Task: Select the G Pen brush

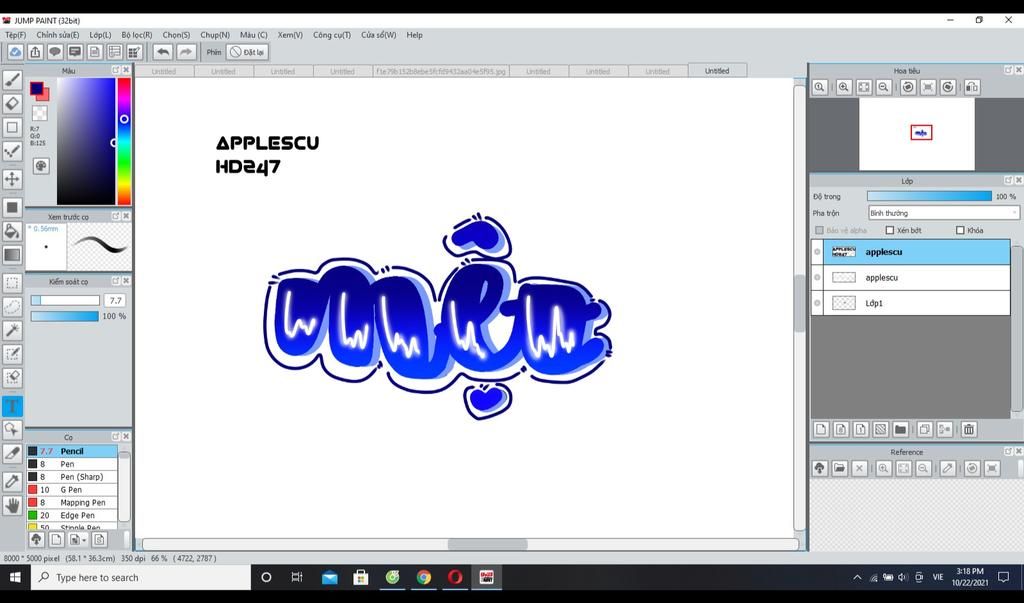Action: pyautogui.click(x=72, y=489)
